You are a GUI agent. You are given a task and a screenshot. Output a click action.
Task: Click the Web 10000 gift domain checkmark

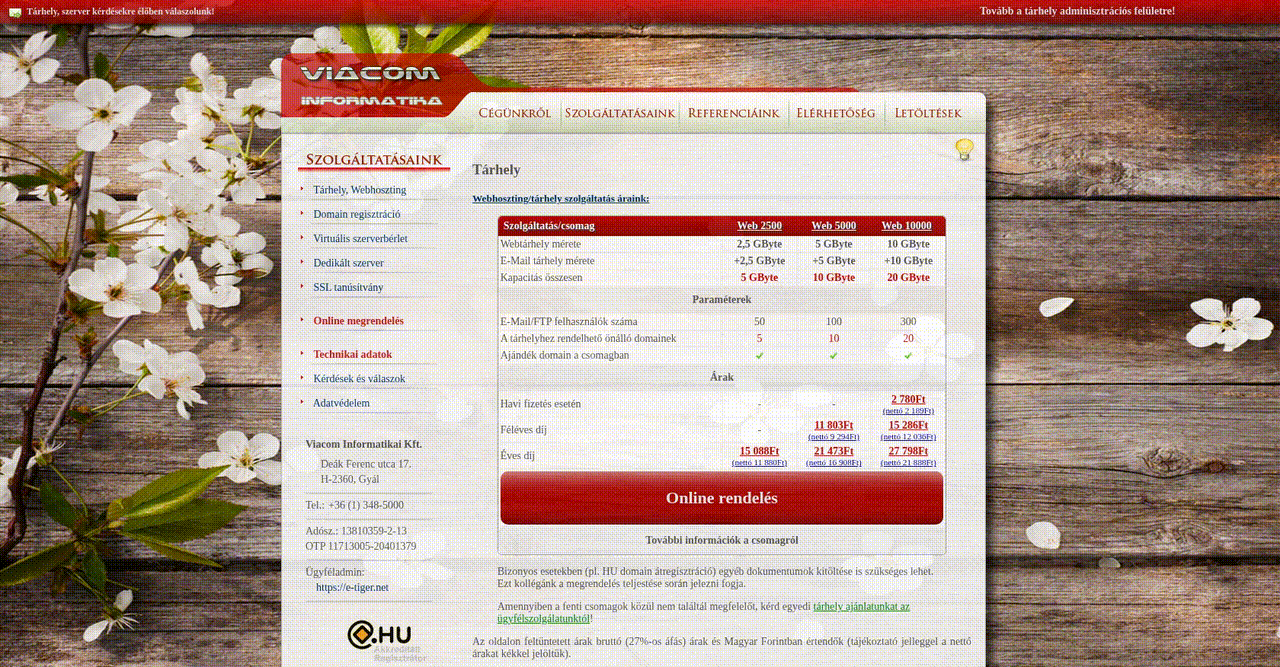click(908, 355)
